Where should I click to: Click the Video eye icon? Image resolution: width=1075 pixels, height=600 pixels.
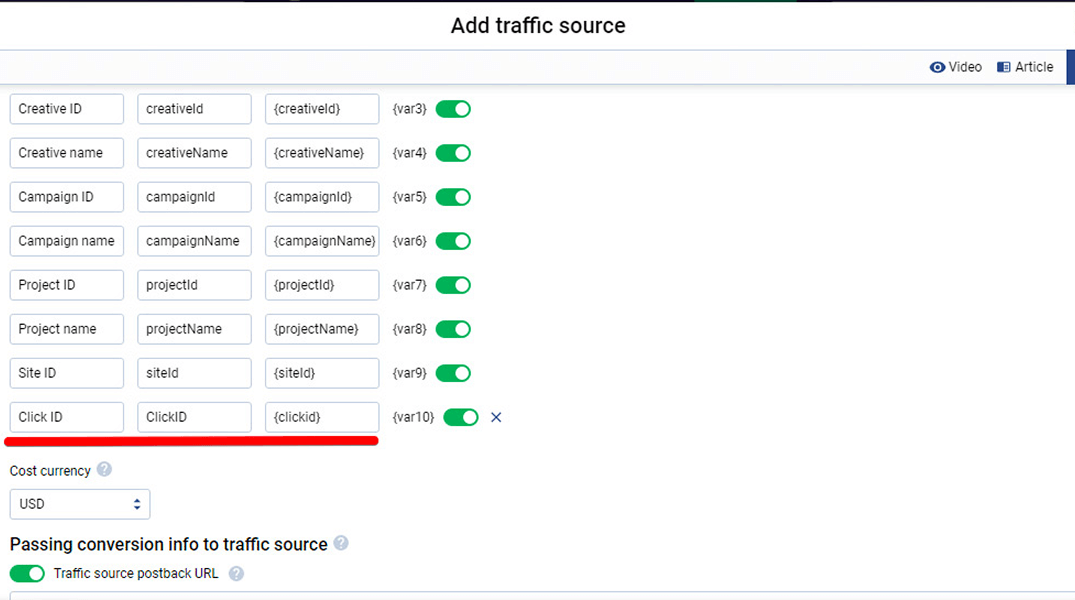click(x=937, y=67)
